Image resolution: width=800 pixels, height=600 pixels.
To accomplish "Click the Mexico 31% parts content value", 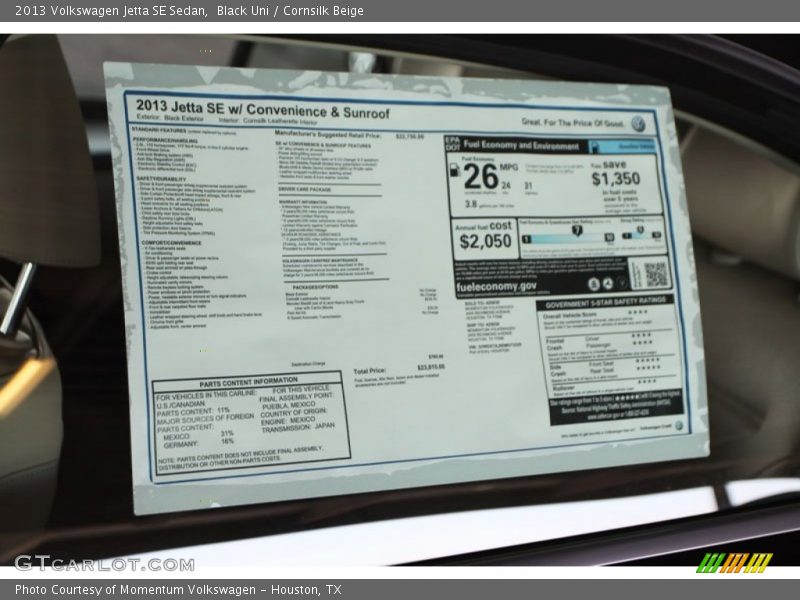I will [x=227, y=433].
